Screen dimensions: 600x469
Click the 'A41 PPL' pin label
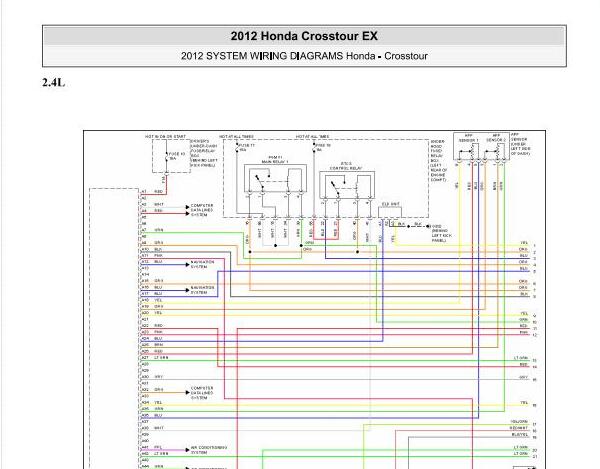(x=152, y=447)
